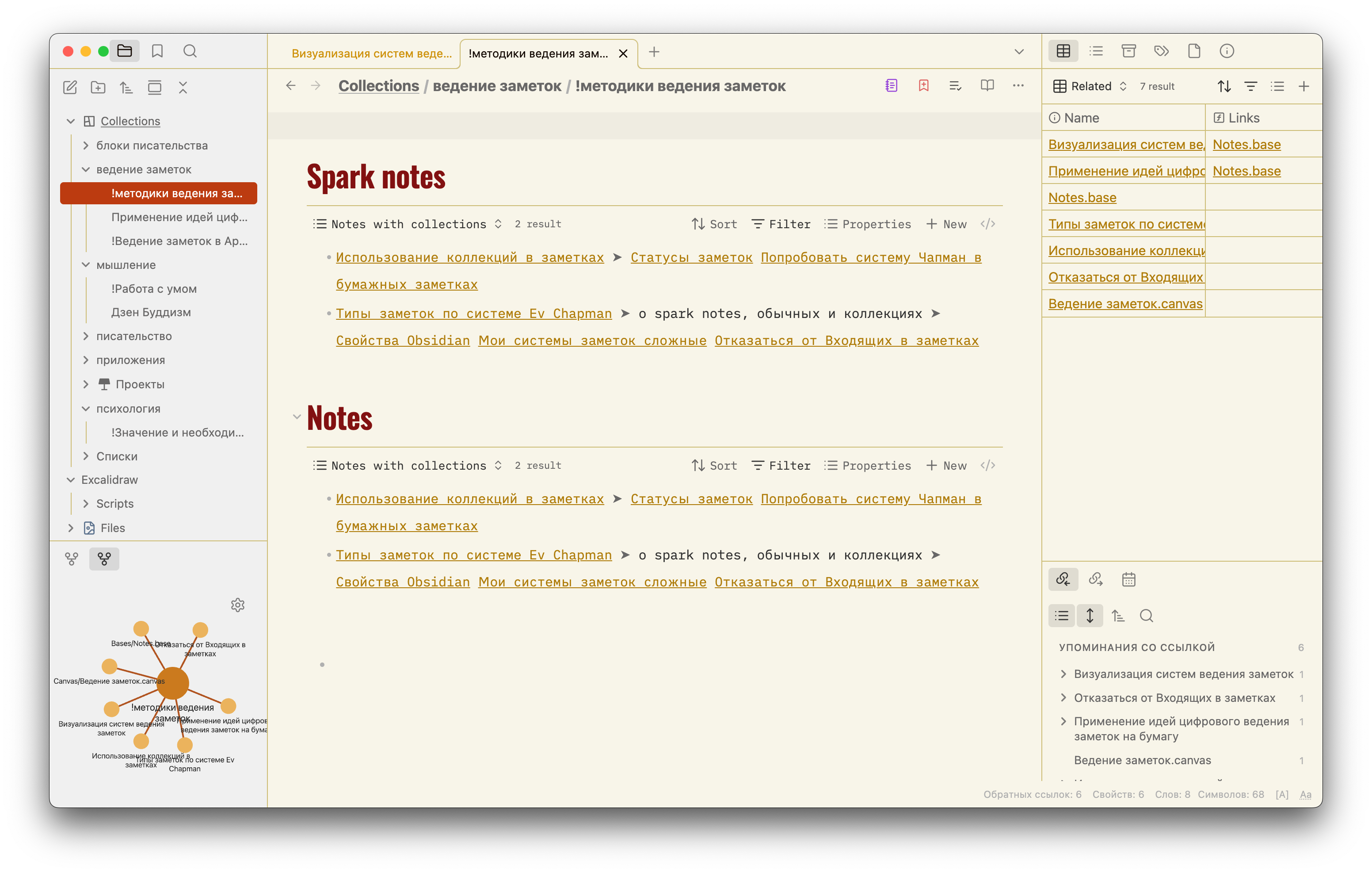
Task: Toggle collapse results in backlinks pane
Action: coord(1061,615)
